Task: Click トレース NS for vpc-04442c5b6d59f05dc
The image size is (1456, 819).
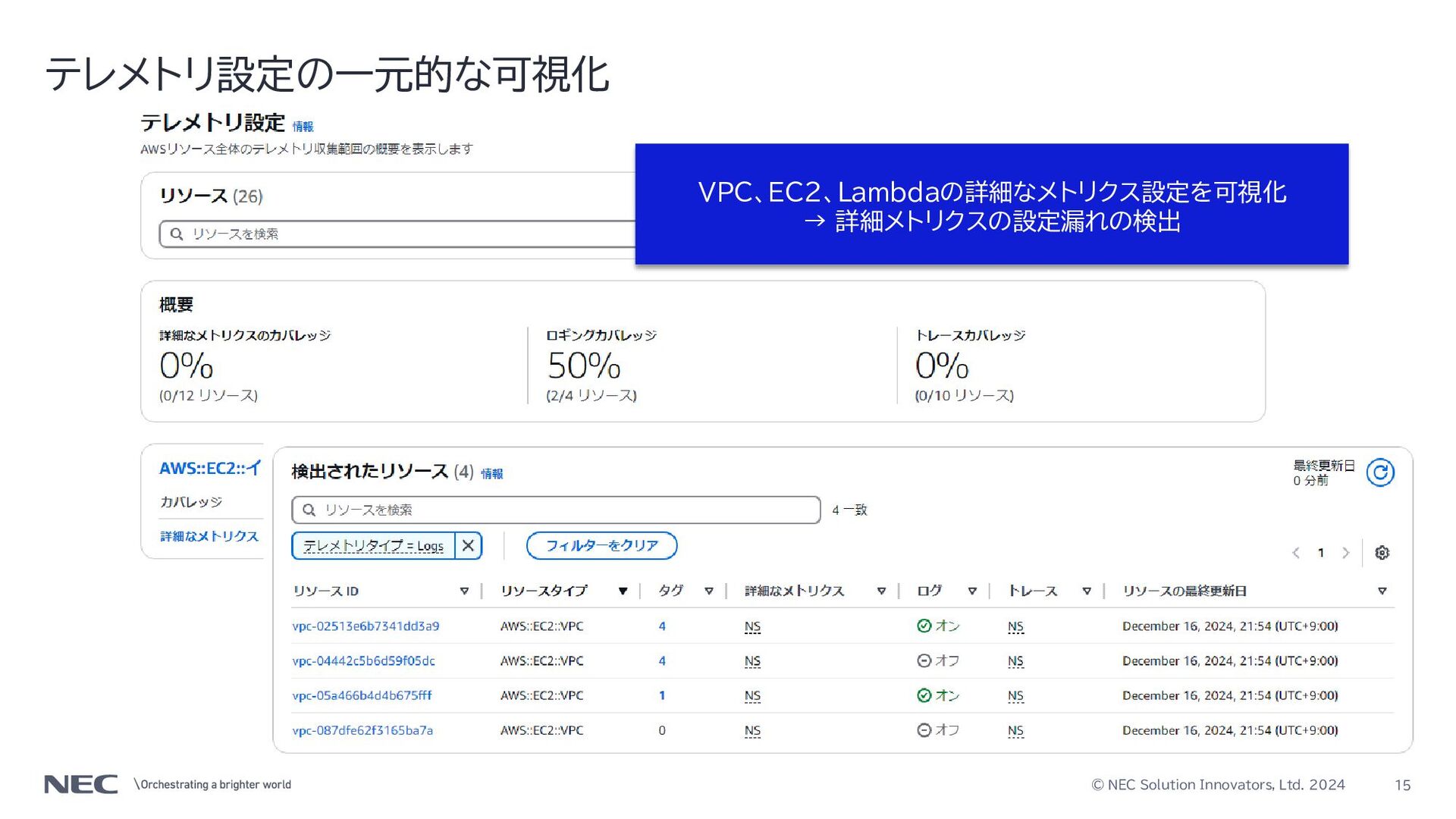Action: pyautogui.click(x=1015, y=661)
